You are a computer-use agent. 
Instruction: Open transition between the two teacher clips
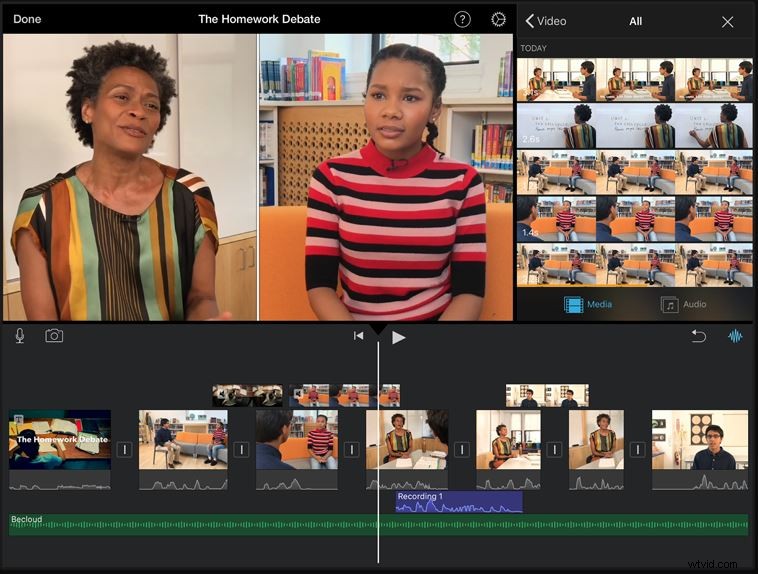click(554, 450)
